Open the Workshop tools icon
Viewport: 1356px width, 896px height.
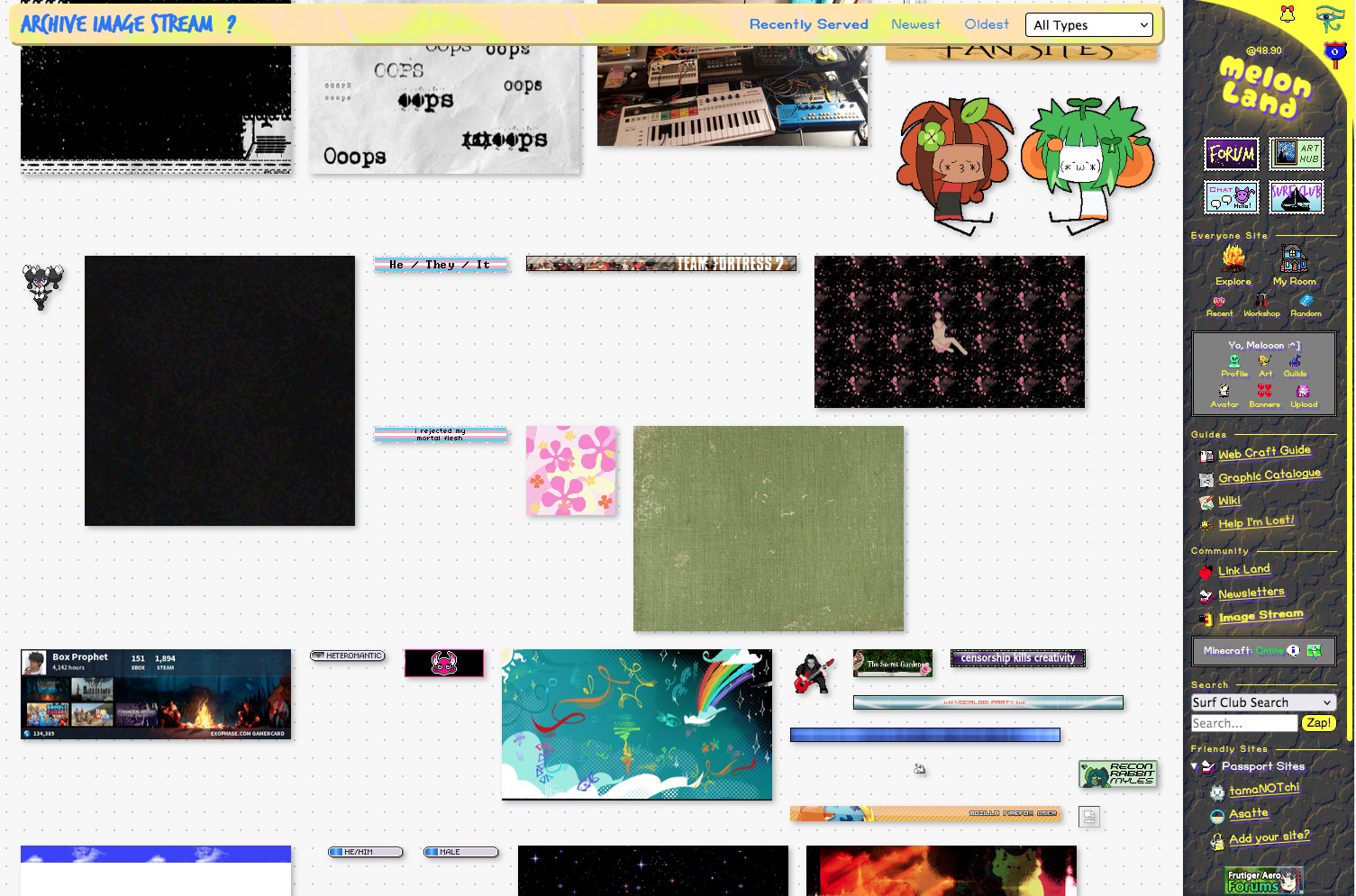pyautogui.click(x=1261, y=301)
